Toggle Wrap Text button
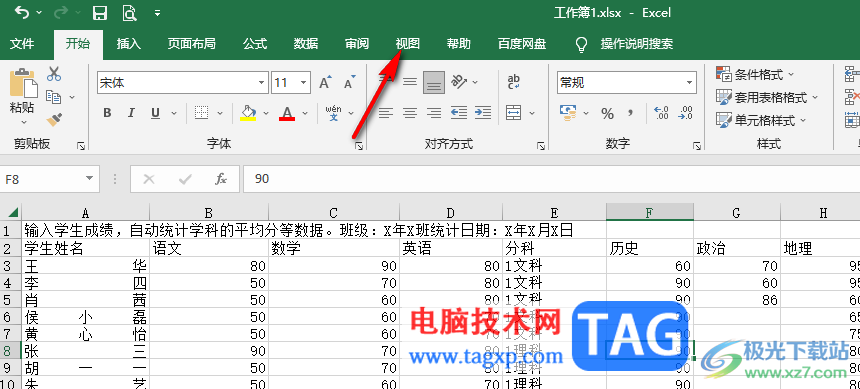Image resolution: width=860 pixels, height=389 pixels. [x=514, y=82]
